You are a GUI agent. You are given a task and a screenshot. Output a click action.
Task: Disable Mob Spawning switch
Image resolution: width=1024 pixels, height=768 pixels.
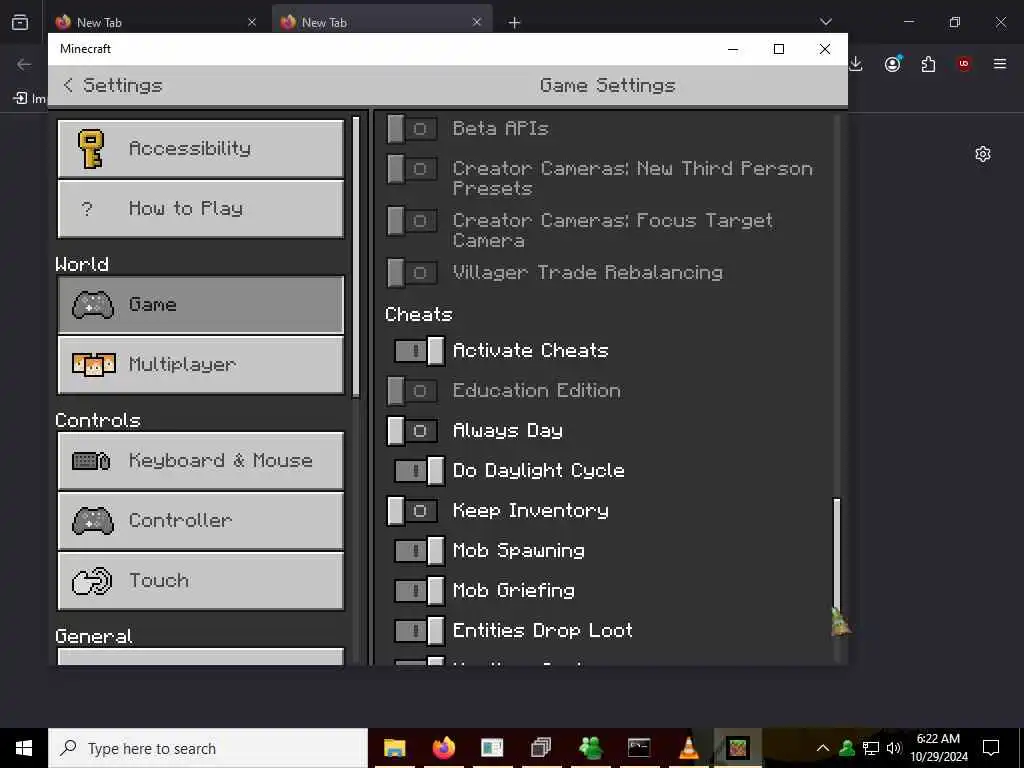tap(419, 551)
